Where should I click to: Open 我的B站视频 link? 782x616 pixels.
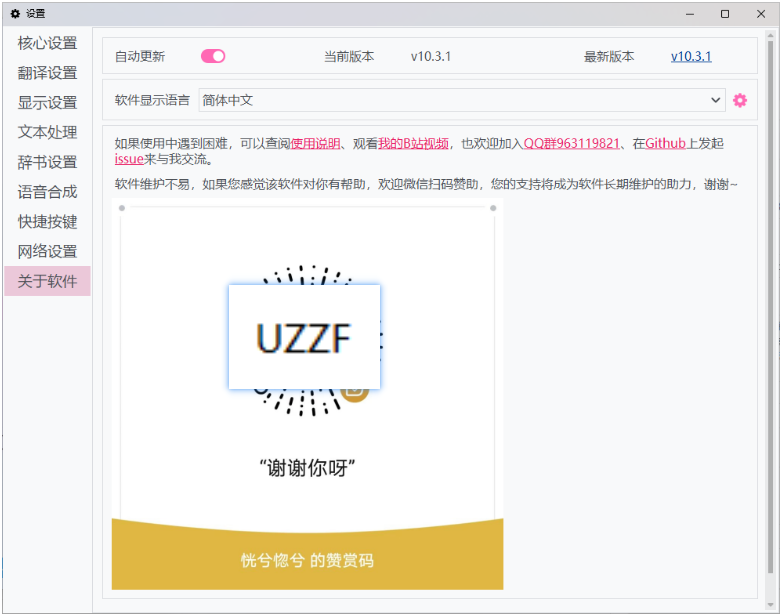(413, 144)
